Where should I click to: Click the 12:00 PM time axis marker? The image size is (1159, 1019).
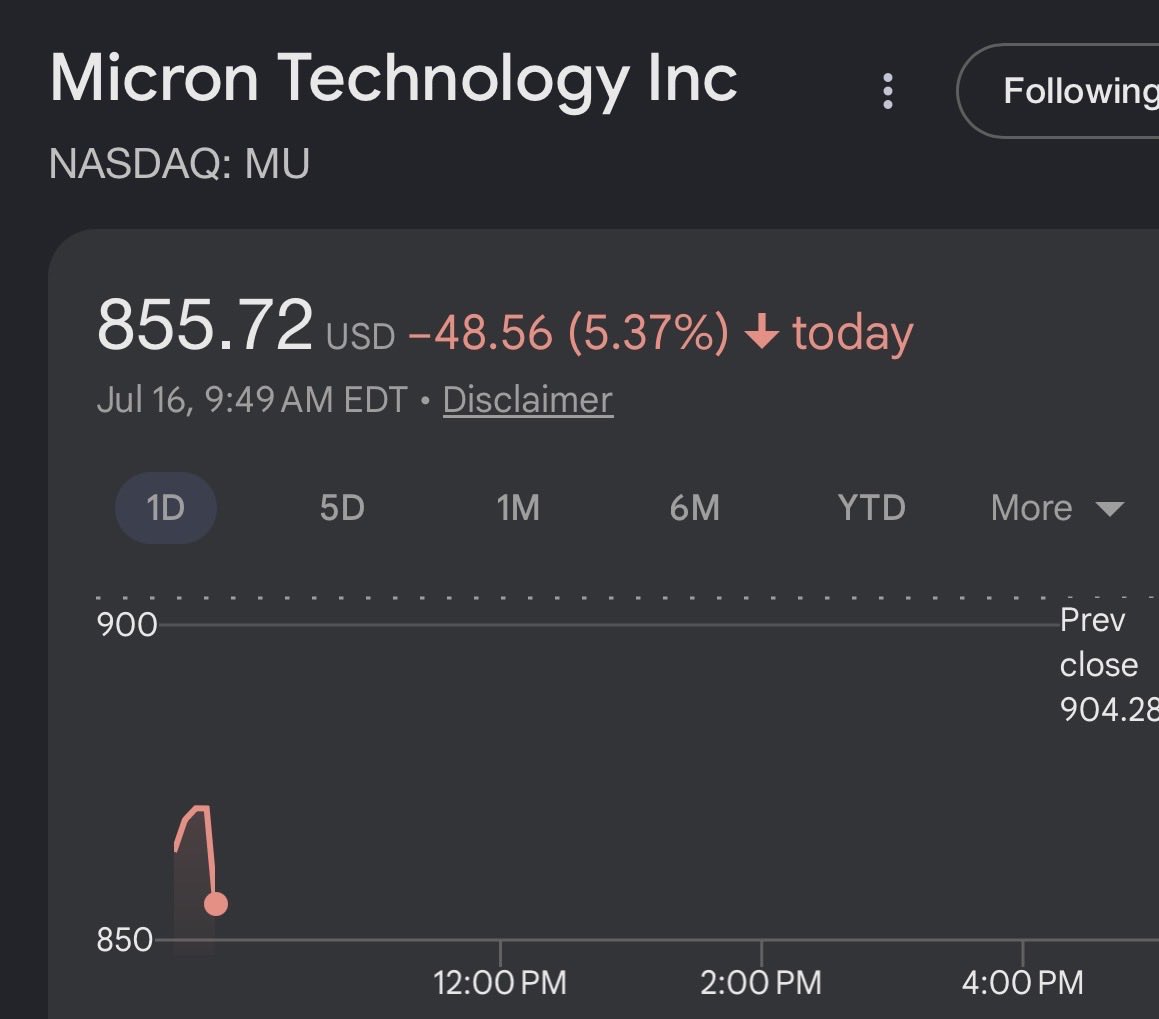[x=500, y=983]
